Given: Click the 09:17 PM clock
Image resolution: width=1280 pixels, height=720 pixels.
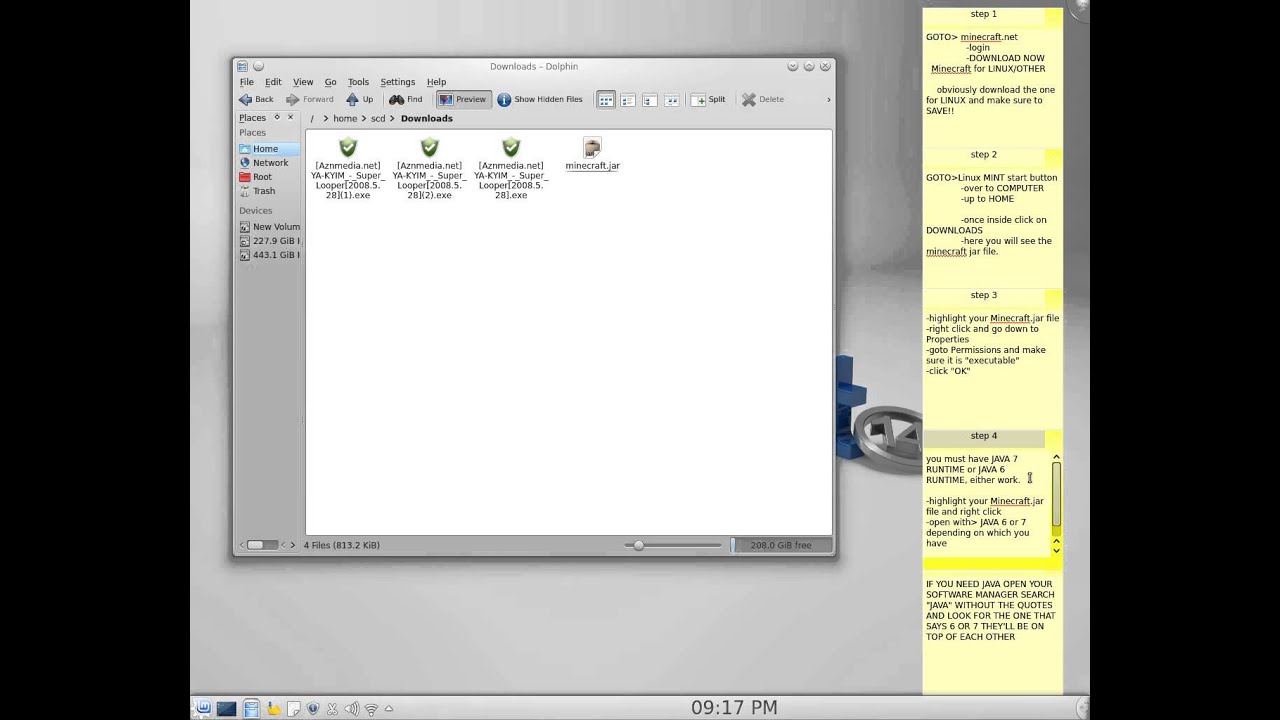Looking at the screenshot, I should 734,708.
